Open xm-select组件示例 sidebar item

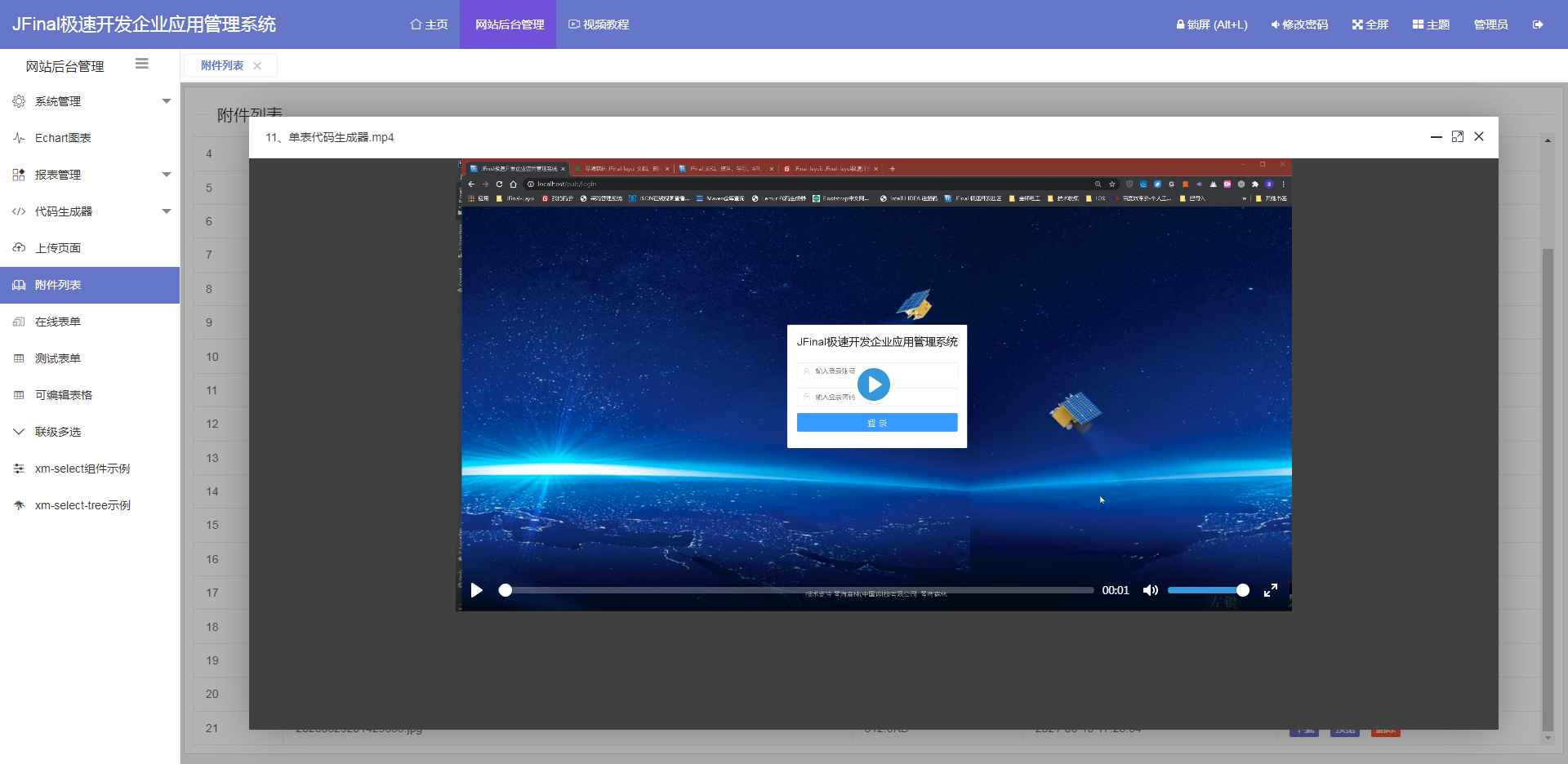90,469
